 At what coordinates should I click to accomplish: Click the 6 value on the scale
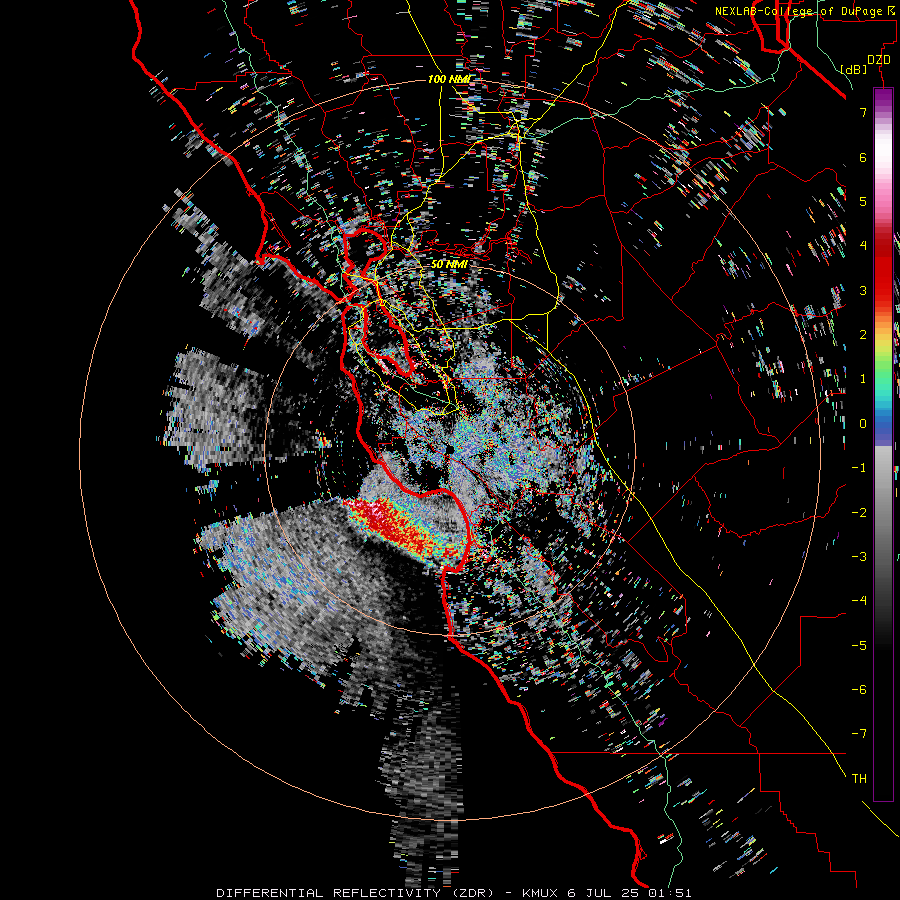point(863,157)
